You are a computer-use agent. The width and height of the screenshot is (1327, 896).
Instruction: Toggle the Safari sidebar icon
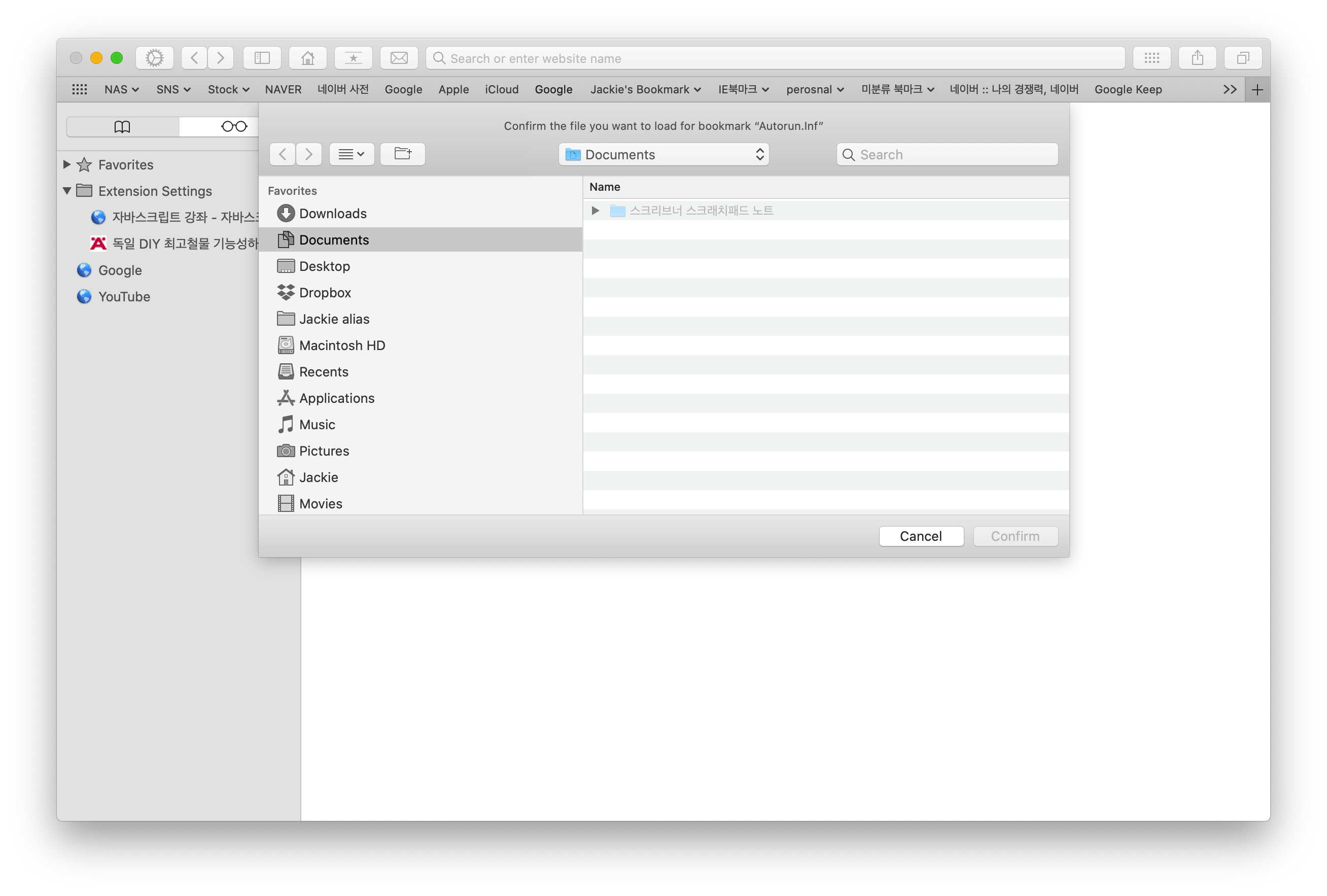[x=262, y=58]
